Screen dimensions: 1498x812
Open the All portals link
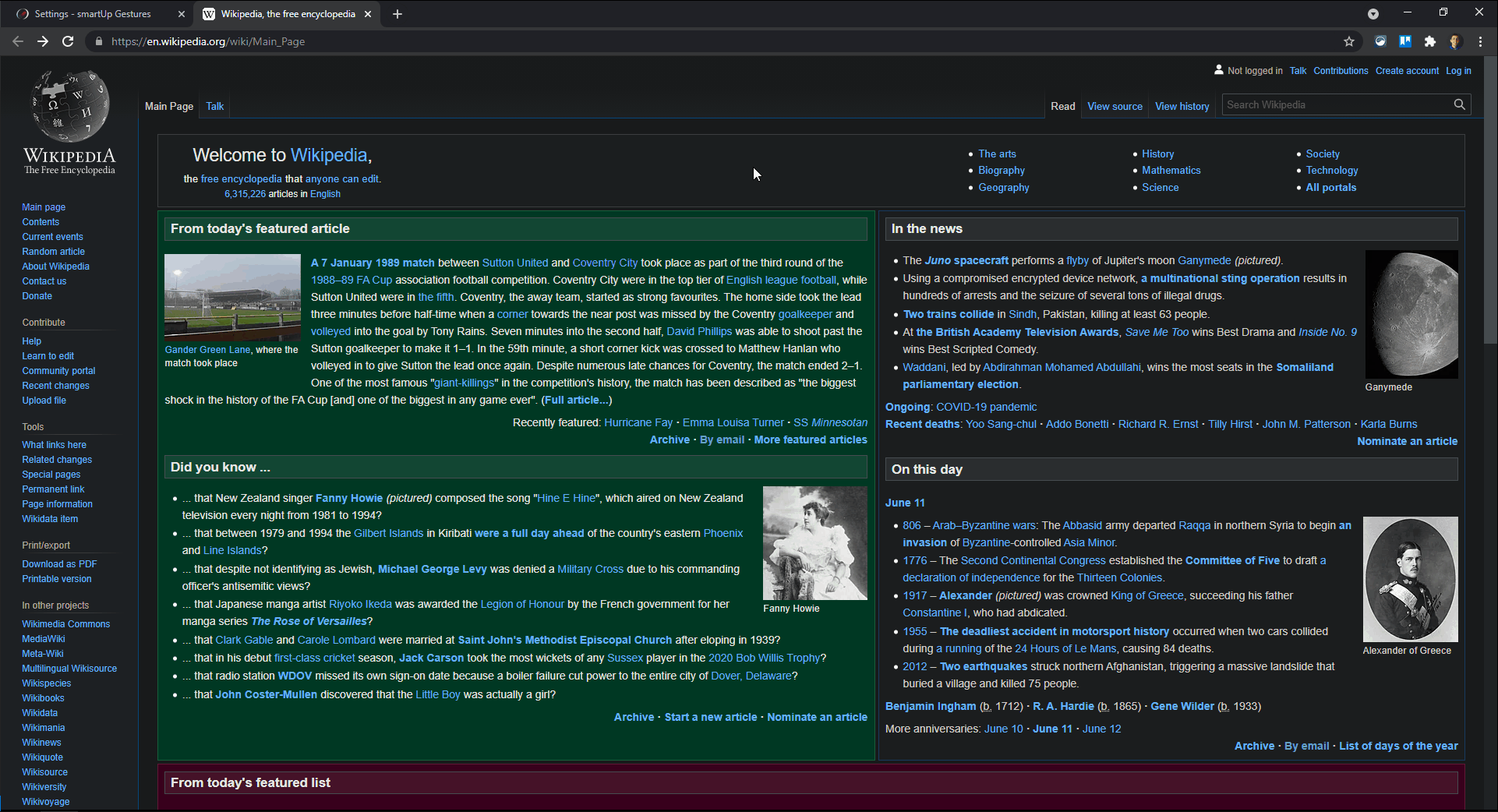[x=1330, y=188]
